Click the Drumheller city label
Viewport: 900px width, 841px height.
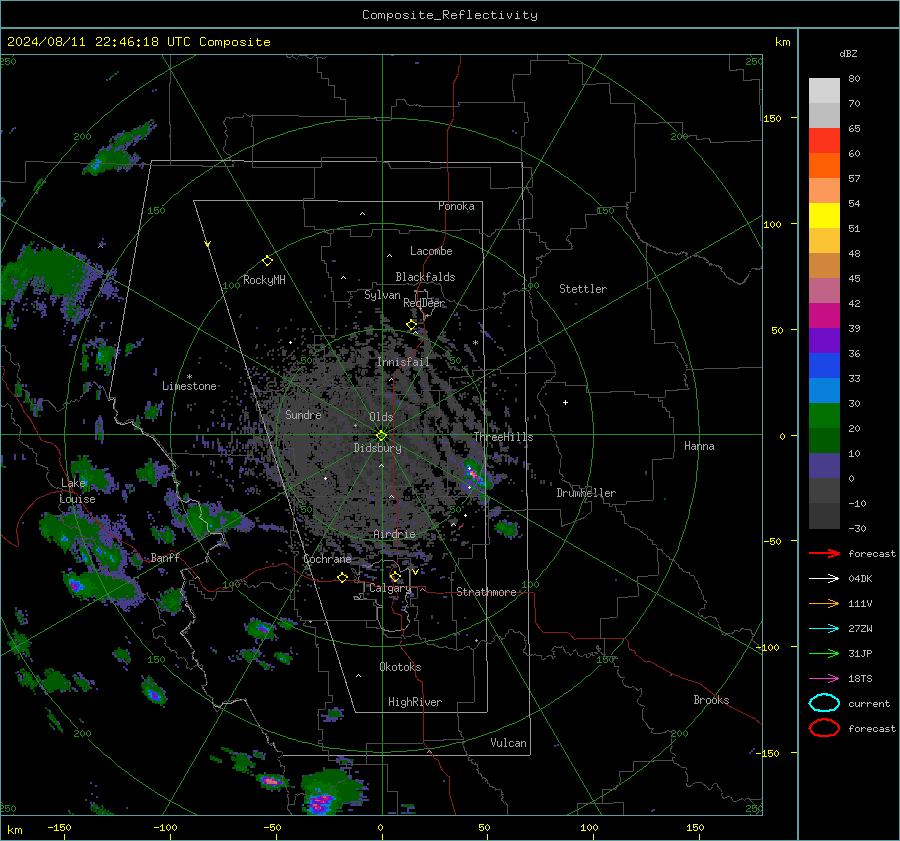586,493
